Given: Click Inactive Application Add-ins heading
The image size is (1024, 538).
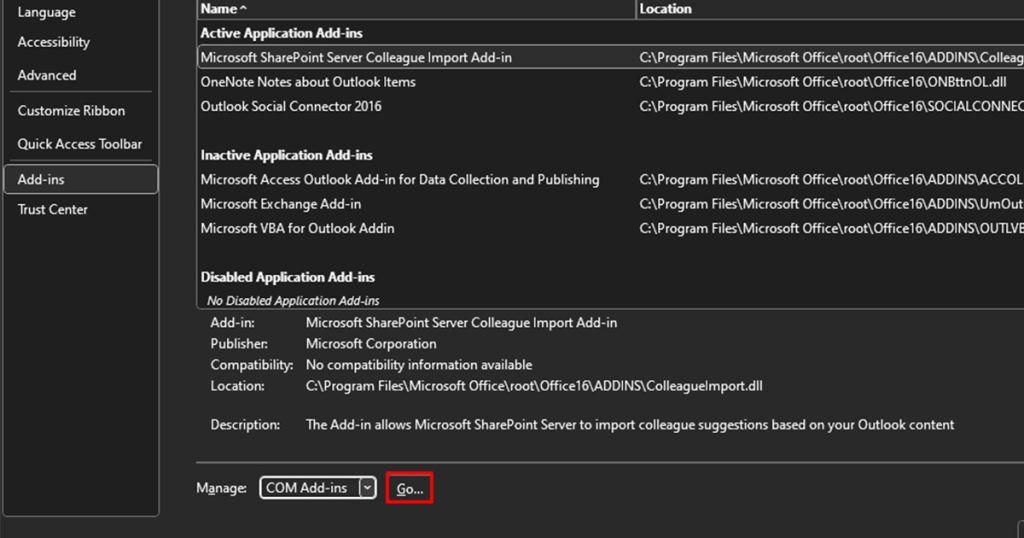Looking at the screenshot, I should [287, 155].
